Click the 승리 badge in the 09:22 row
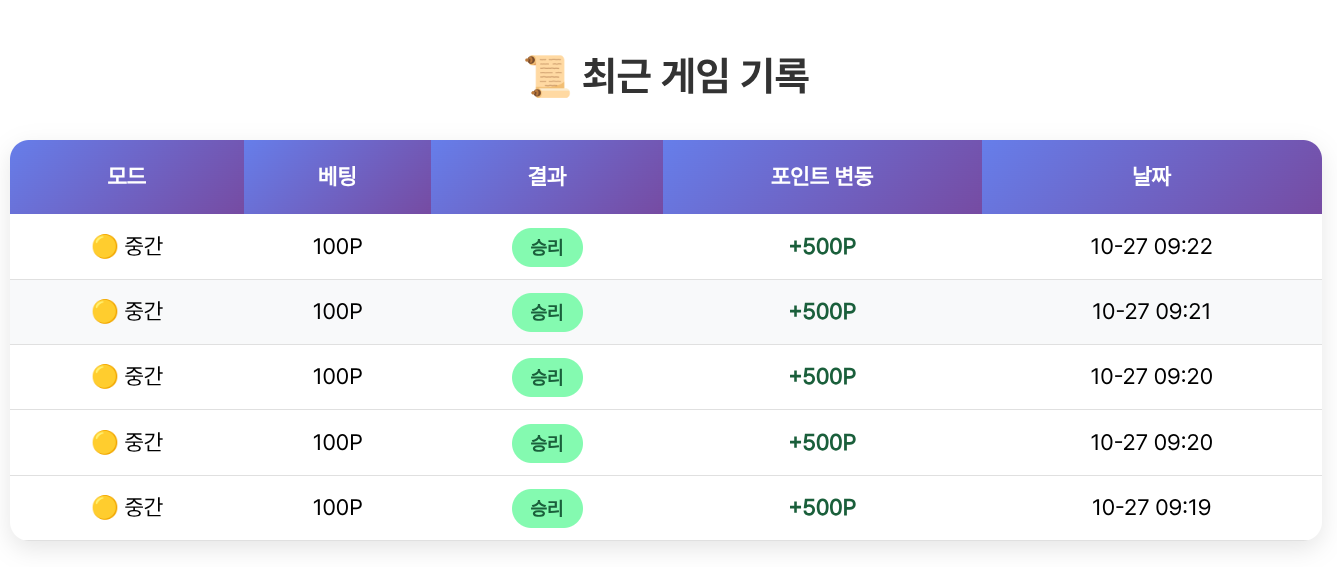The width and height of the screenshot is (1337, 567). (x=547, y=247)
